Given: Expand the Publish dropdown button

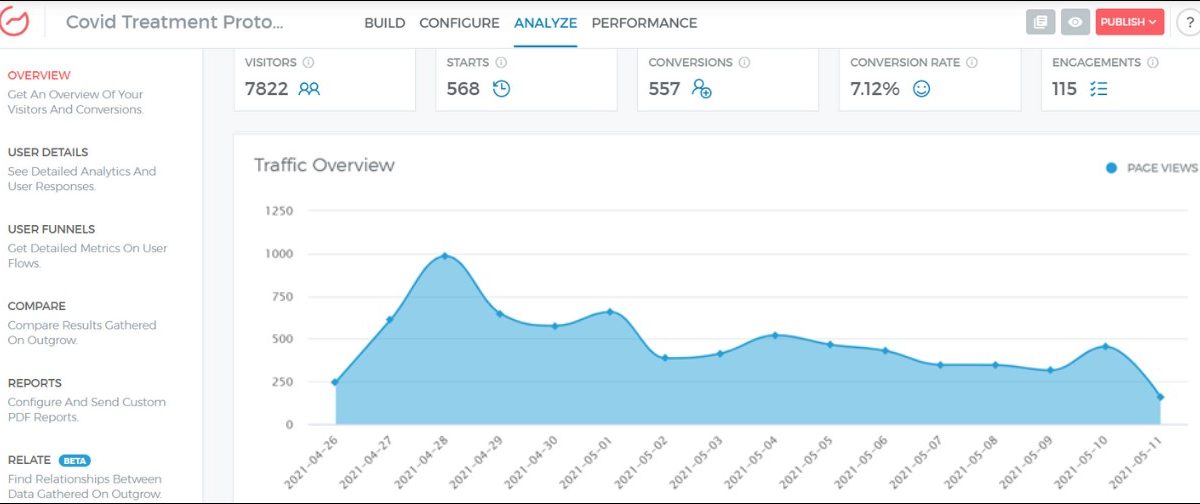Looking at the screenshot, I should (1129, 22).
